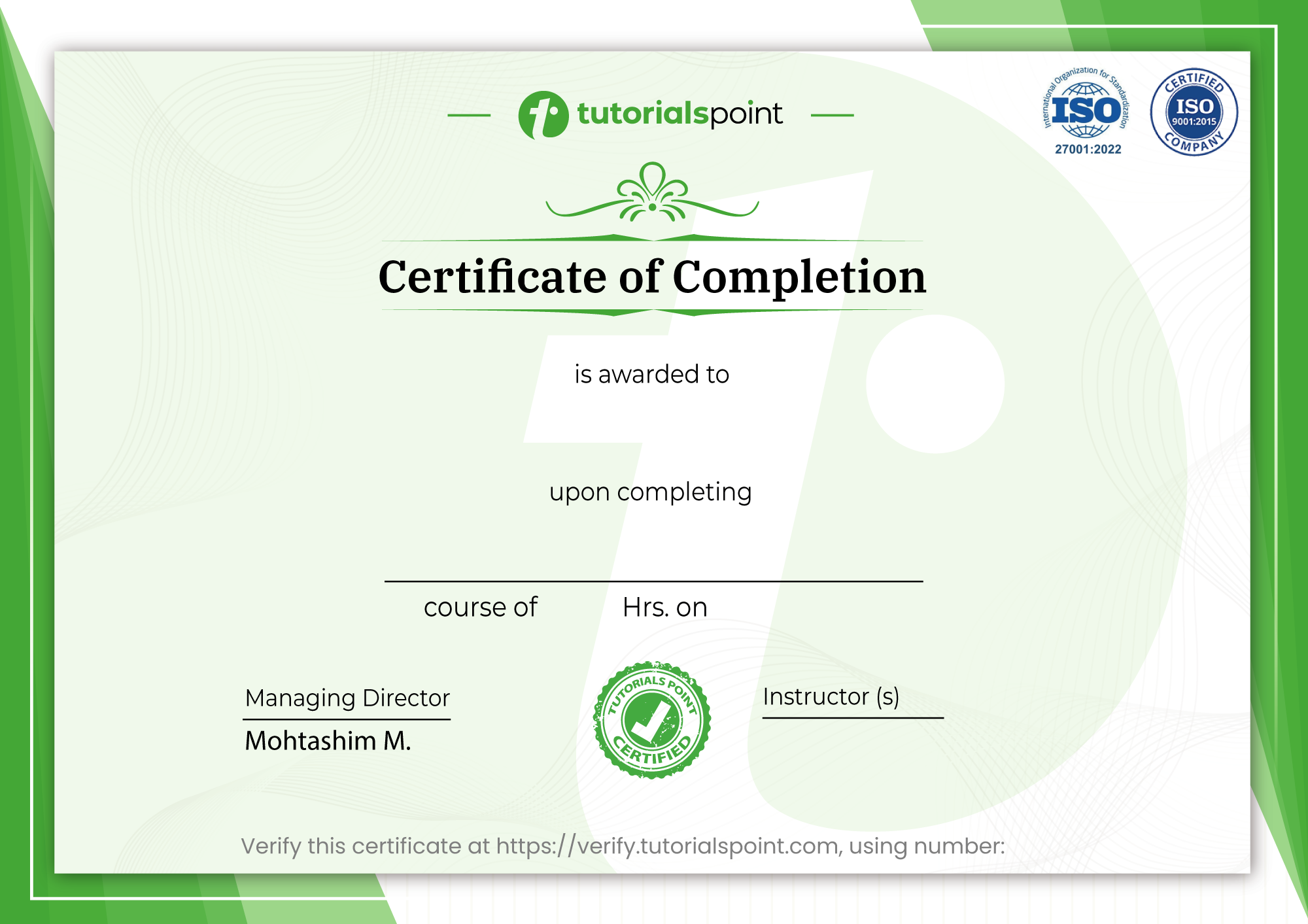Click the tutorialspoint brand name text
Screen dimensions: 1308x924
tap(679, 114)
